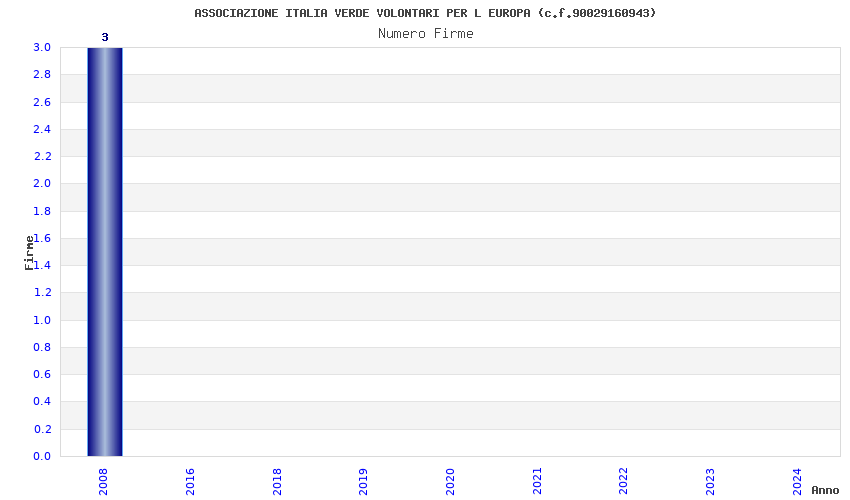
Task: Click the y-axis value 1.2
Action: pyautogui.click(x=42, y=292)
